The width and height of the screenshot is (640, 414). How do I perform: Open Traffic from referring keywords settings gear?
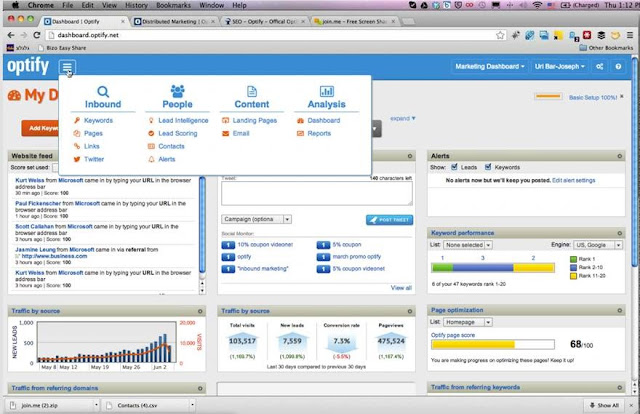tap(620, 387)
